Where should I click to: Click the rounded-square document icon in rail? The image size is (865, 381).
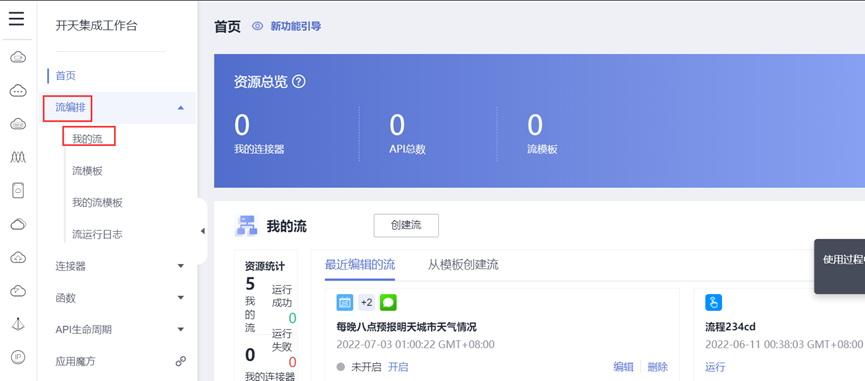coord(18,191)
